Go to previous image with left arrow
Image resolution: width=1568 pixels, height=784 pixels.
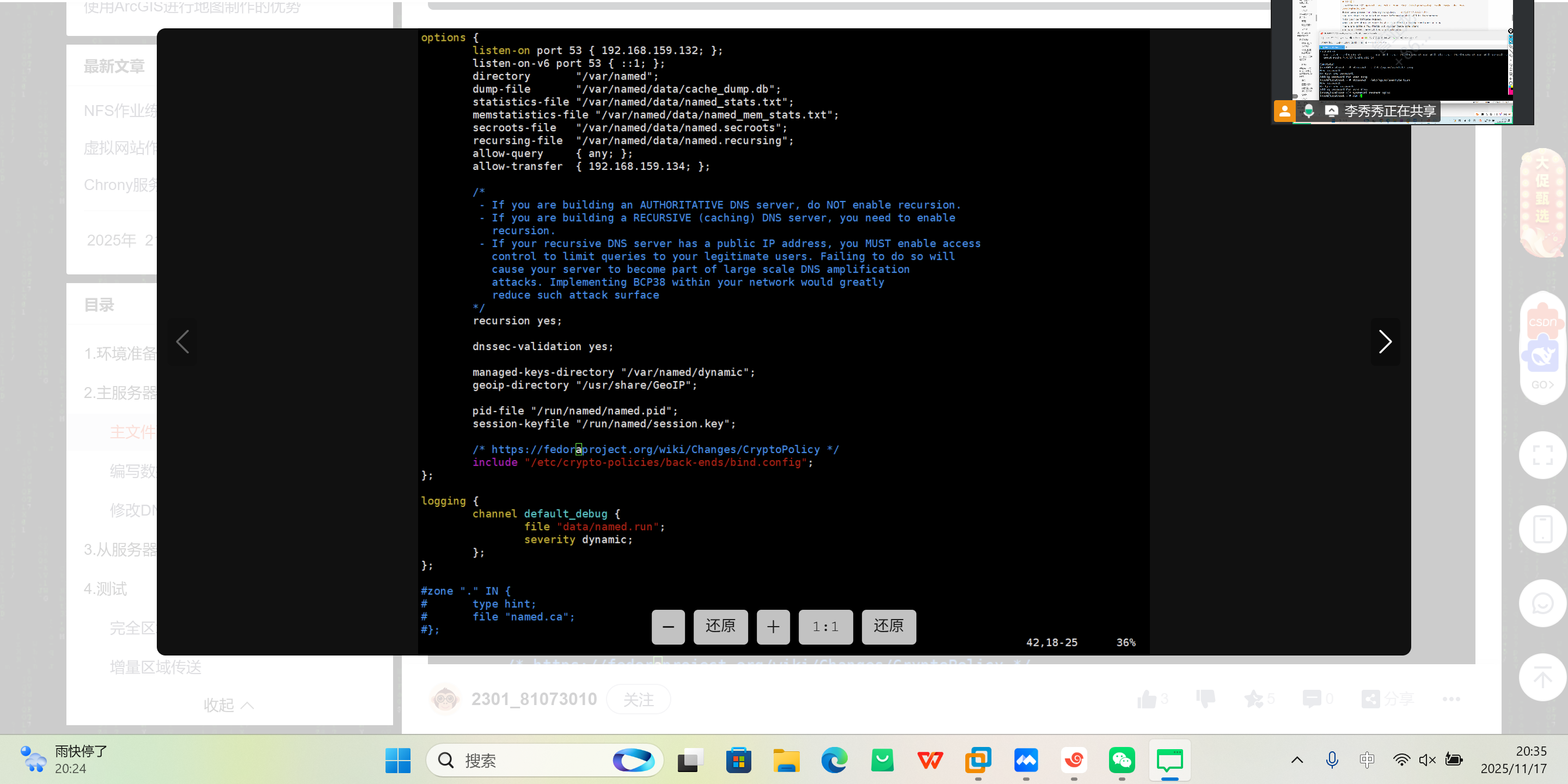[182, 341]
